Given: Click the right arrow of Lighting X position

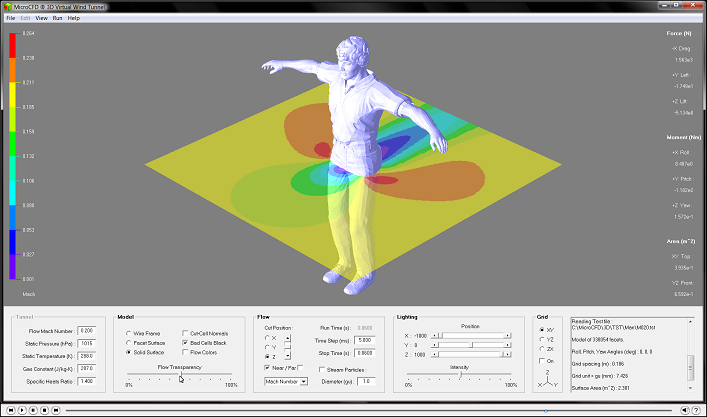Looking at the screenshot, I should 507,336.
